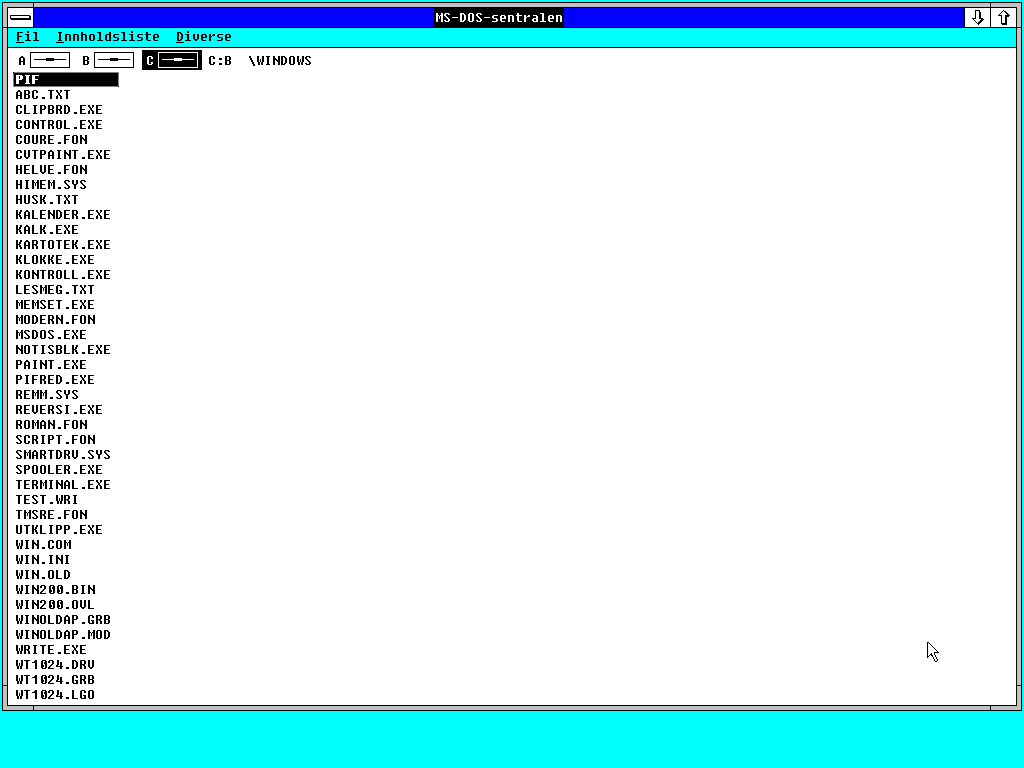The height and width of the screenshot is (768, 1024).
Task: Select WINOLDAP.MOD file
Action: 63,635
